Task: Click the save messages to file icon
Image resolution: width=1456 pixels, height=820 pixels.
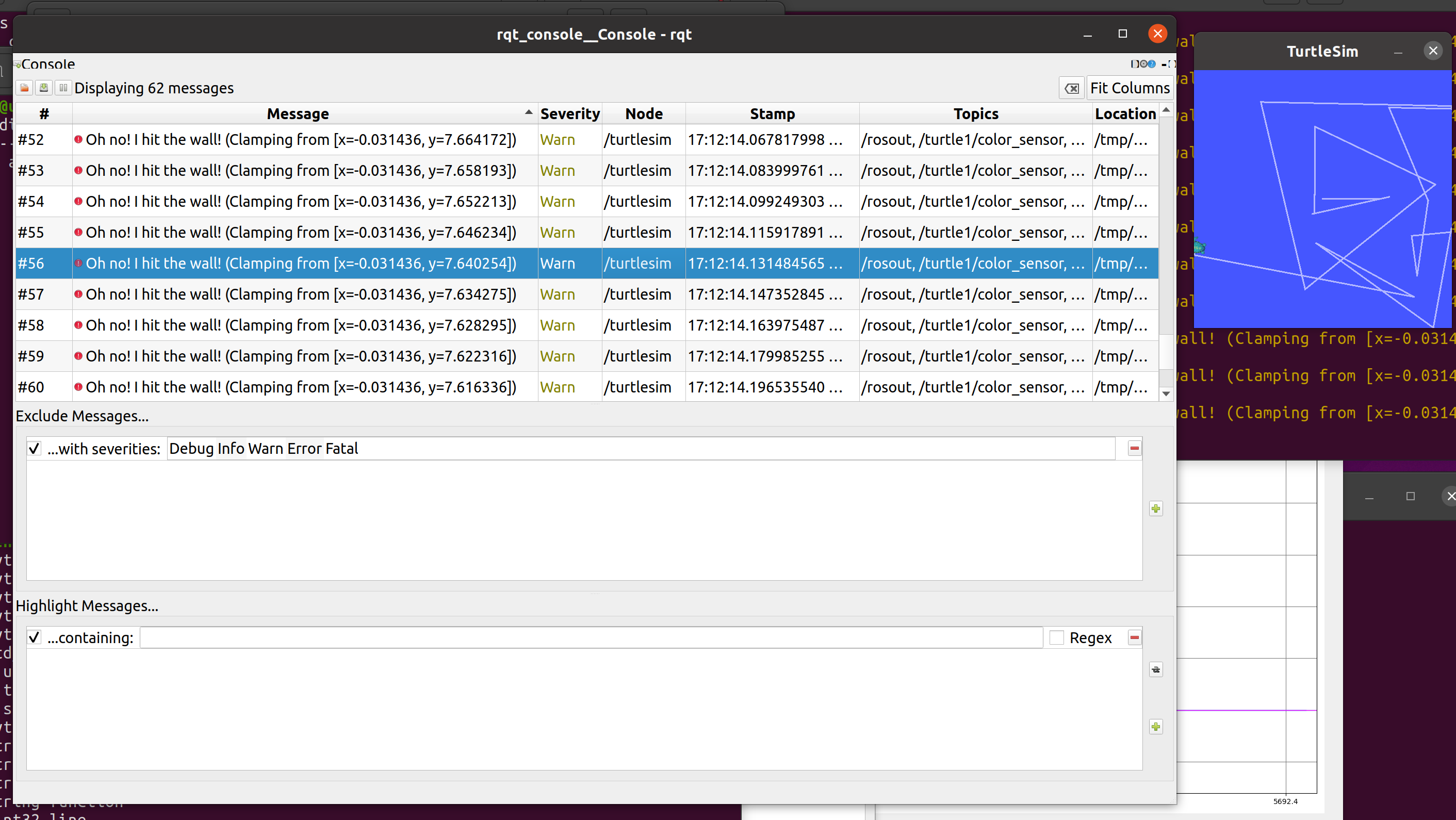Action: pos(43,88)
